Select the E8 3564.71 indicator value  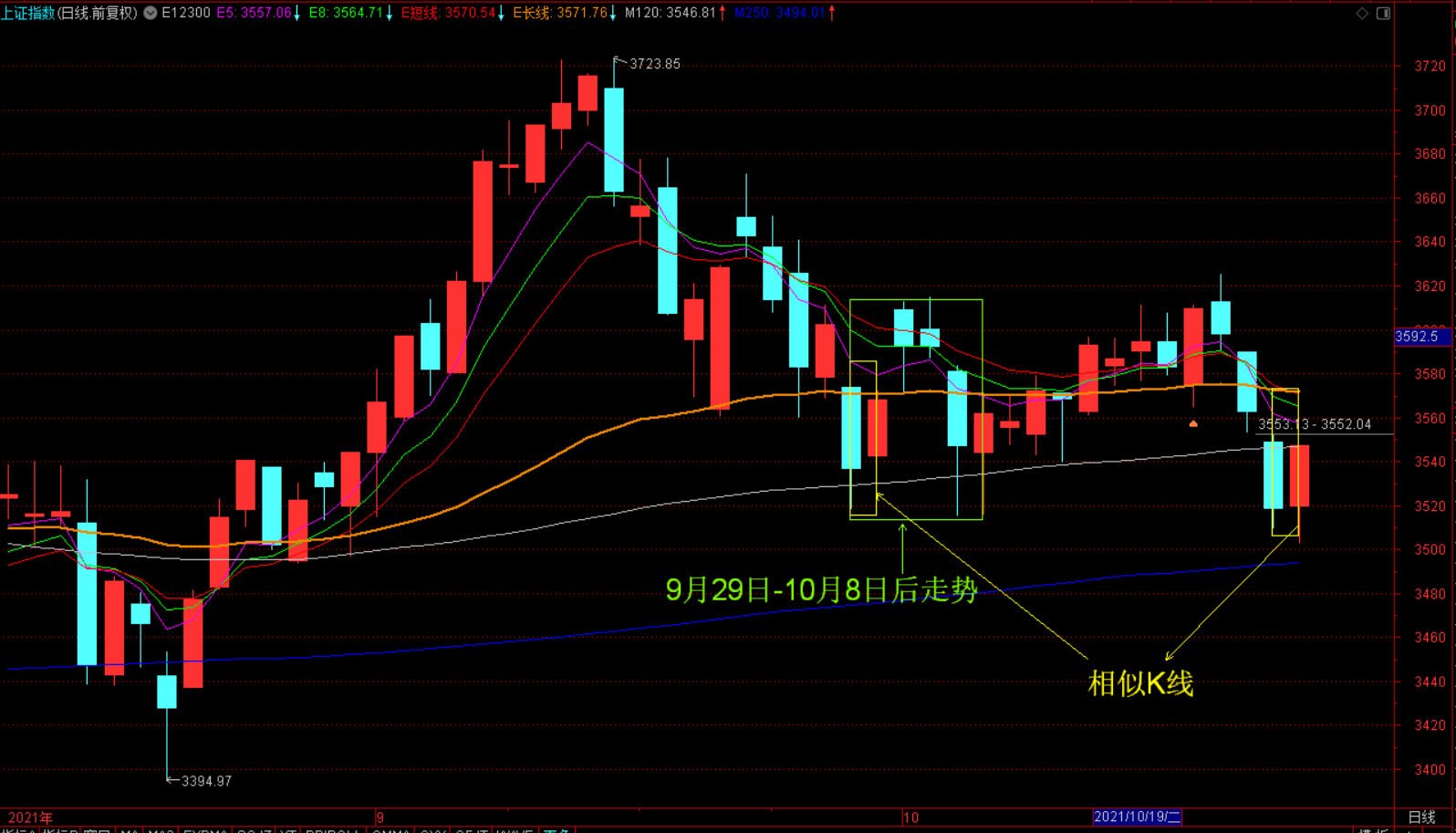[x=346, y=13]
